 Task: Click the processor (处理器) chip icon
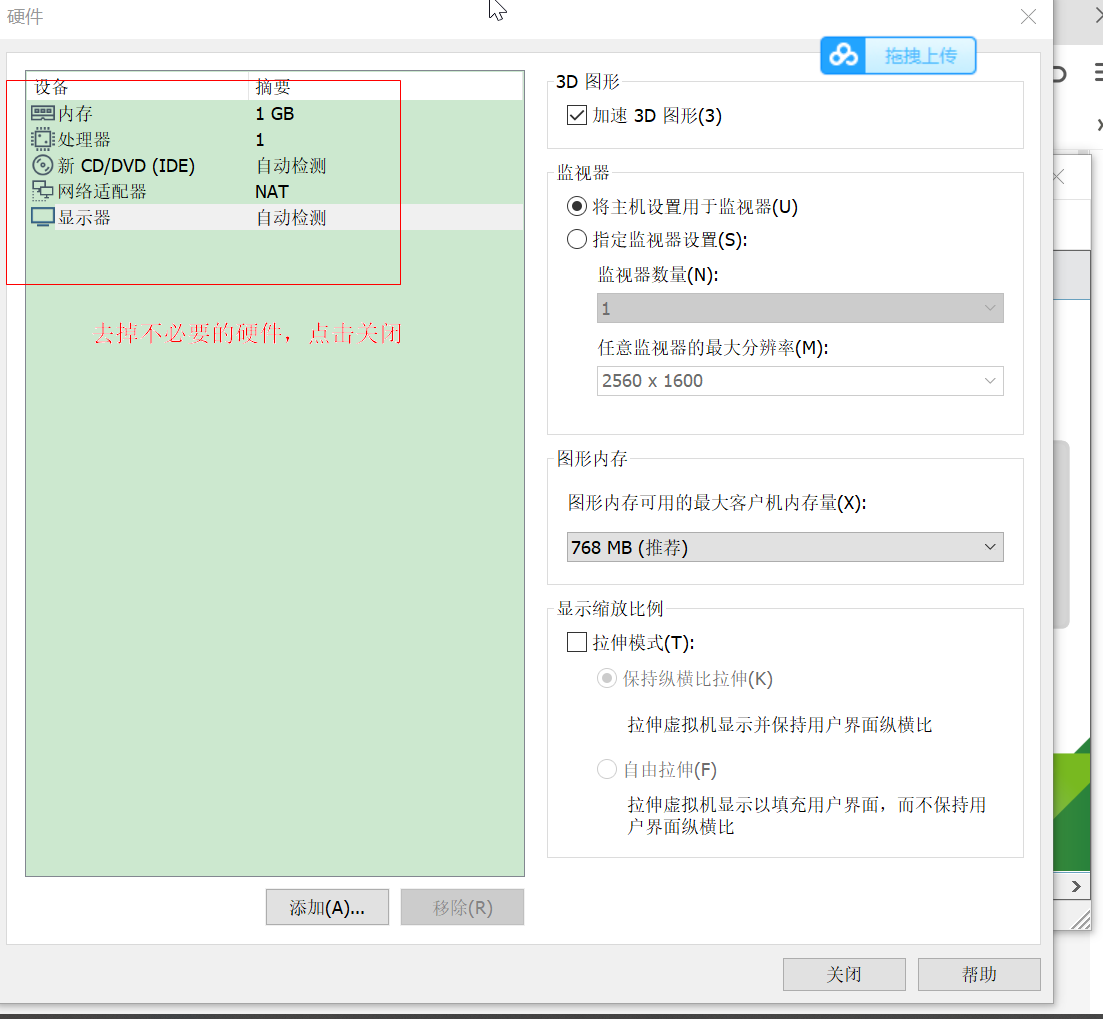42,139
